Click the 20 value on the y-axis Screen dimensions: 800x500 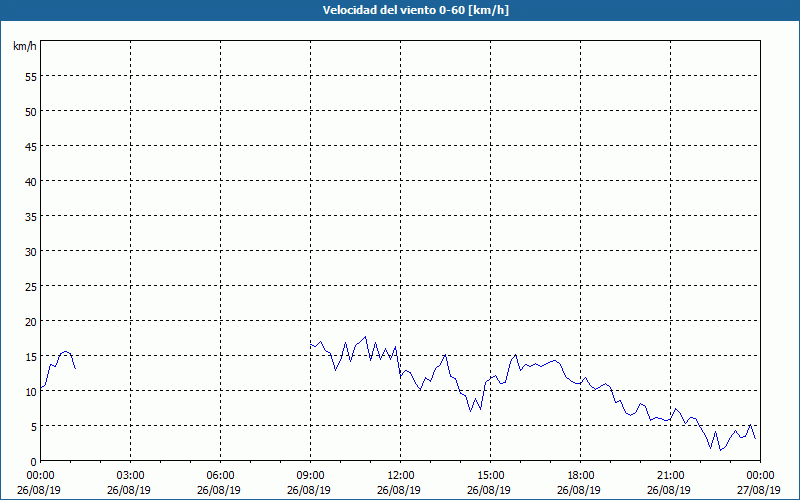point(31,321)
